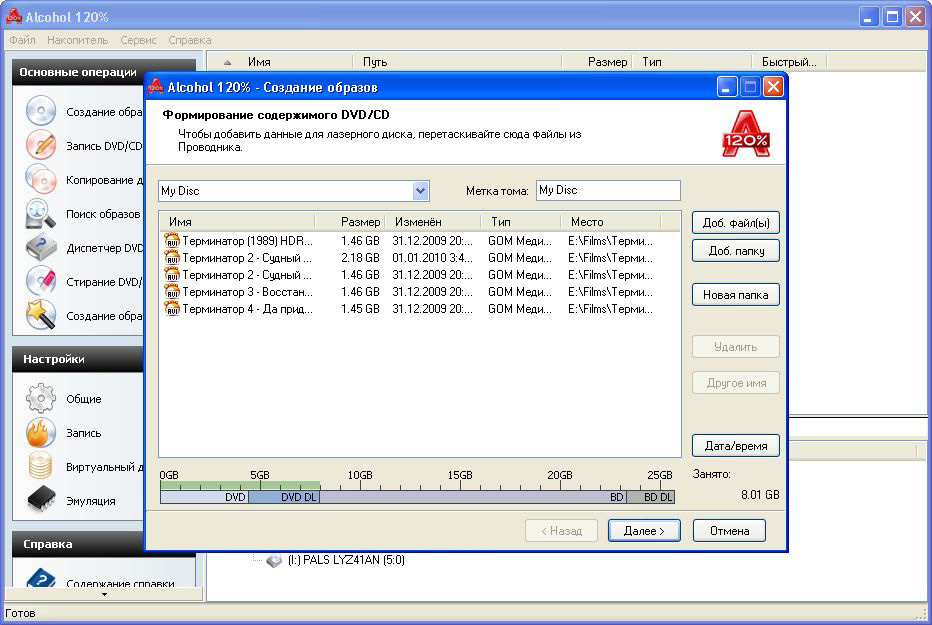Click AVI icon of Терминатор 3 file
The height and width of the screenshot is (625, 932).
pyautogui.click(x=172, y=292)
